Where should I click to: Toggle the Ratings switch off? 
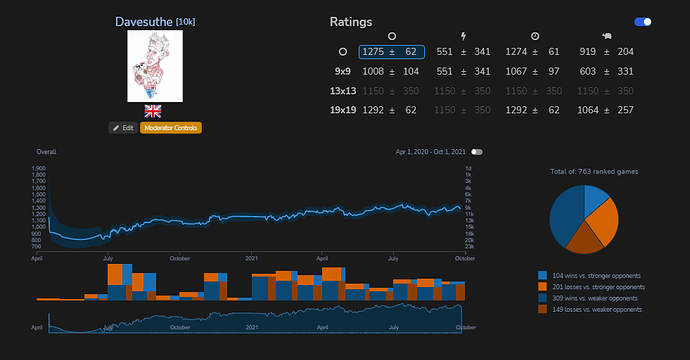pos(642,22)
